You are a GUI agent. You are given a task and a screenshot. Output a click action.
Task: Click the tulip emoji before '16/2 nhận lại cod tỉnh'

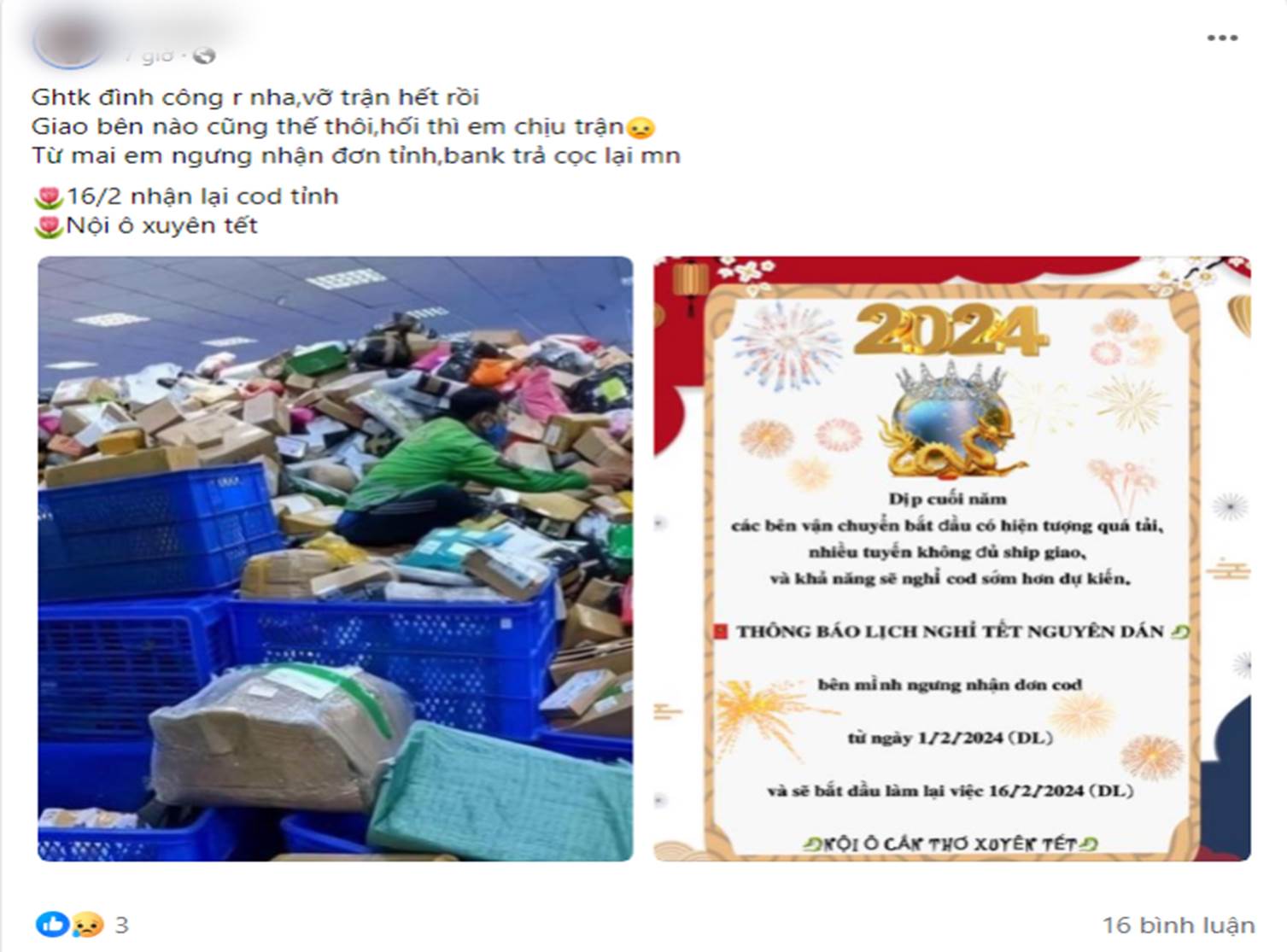(48, 197)
